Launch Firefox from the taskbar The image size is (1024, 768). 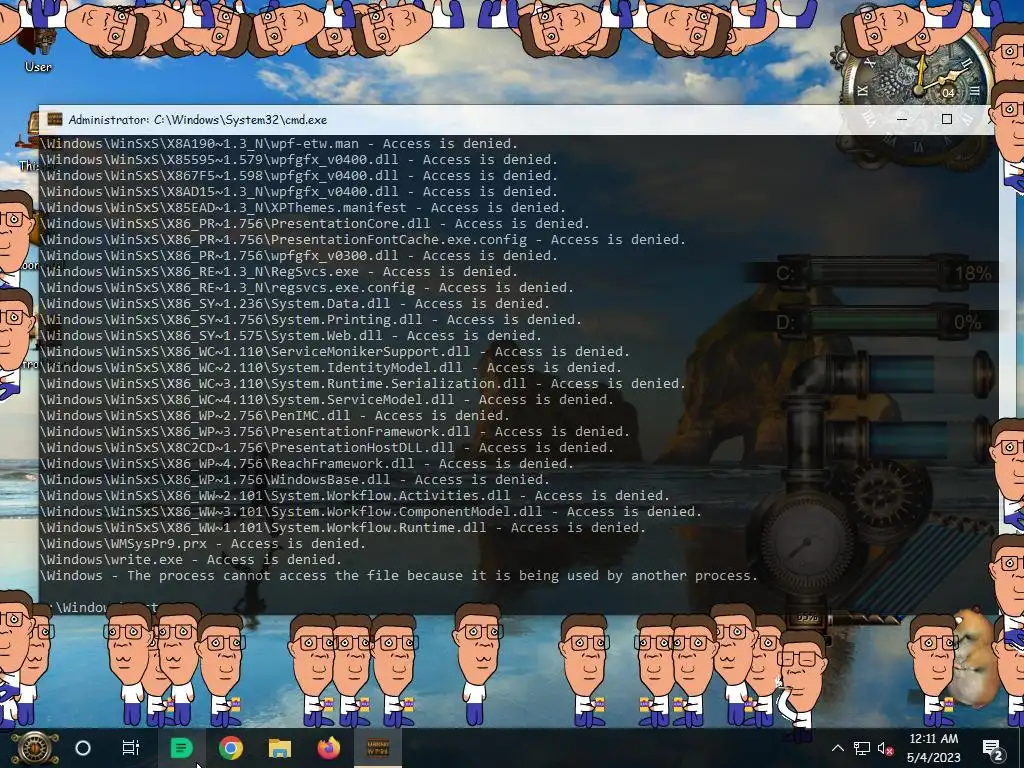(x=328, y=748)
